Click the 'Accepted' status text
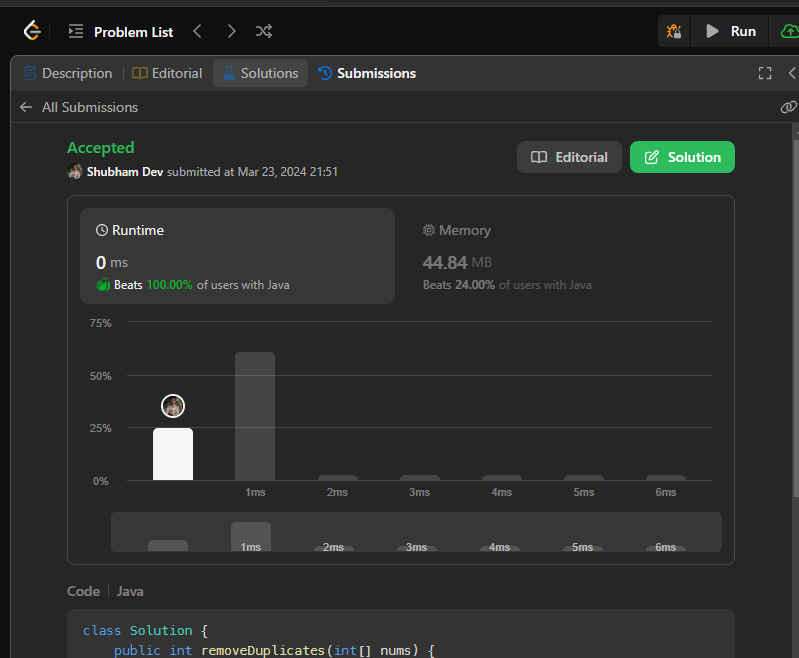 101,148
